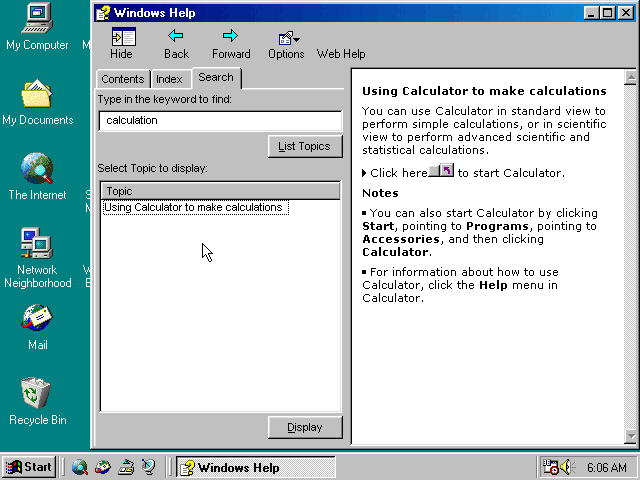Click the shortcut icon to start Calculator
Screen dimensions: 640x480
(442, 171)
